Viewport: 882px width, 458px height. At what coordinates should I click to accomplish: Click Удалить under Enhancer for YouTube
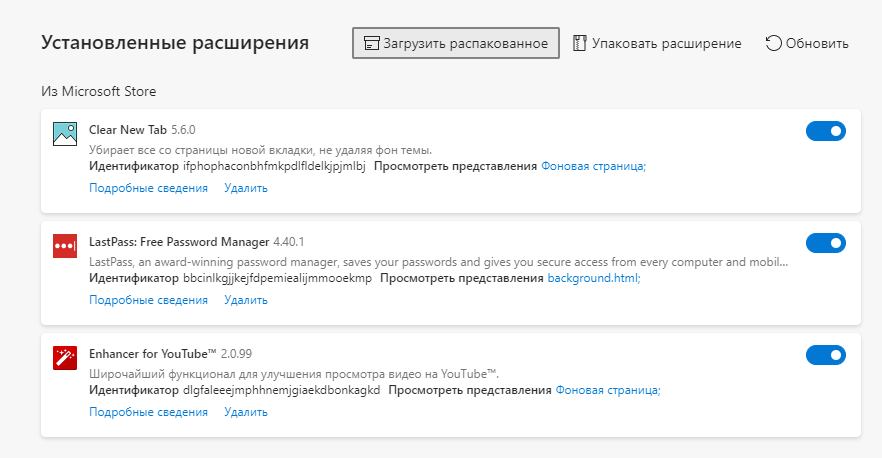[x=246, y=412]
